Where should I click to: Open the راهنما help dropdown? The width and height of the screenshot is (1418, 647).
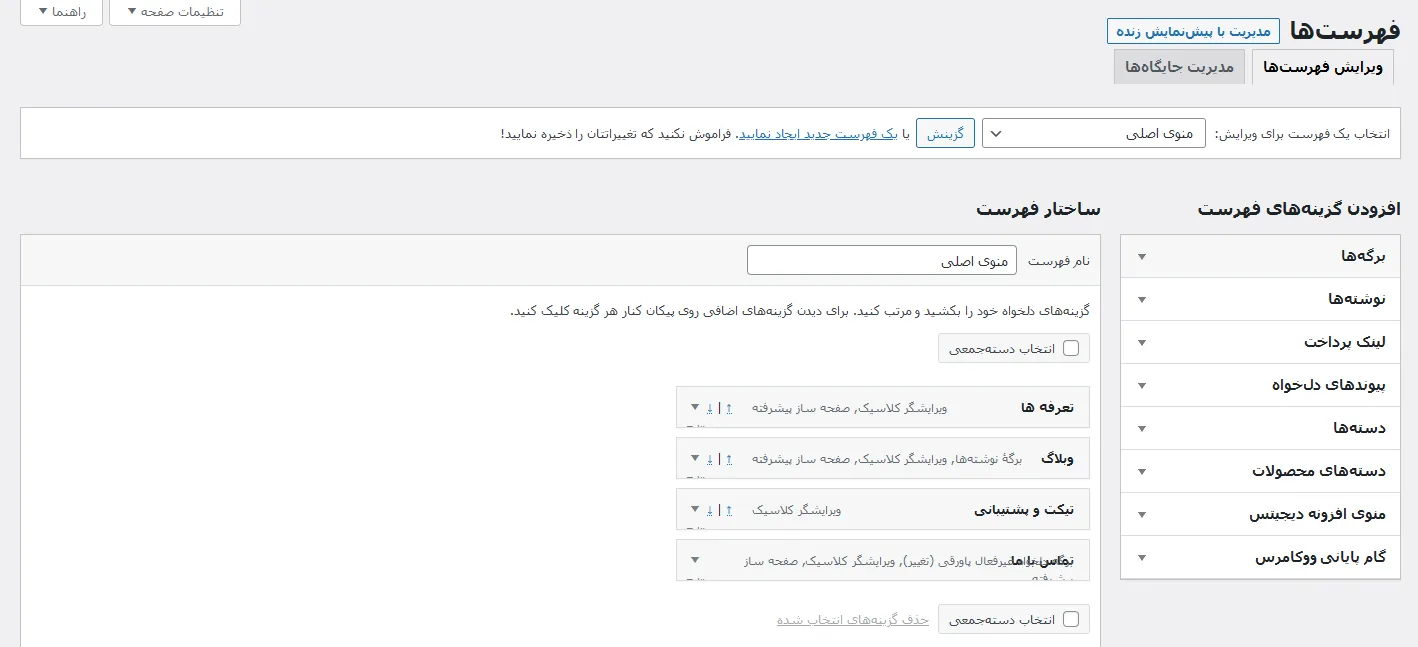[61, 12]
